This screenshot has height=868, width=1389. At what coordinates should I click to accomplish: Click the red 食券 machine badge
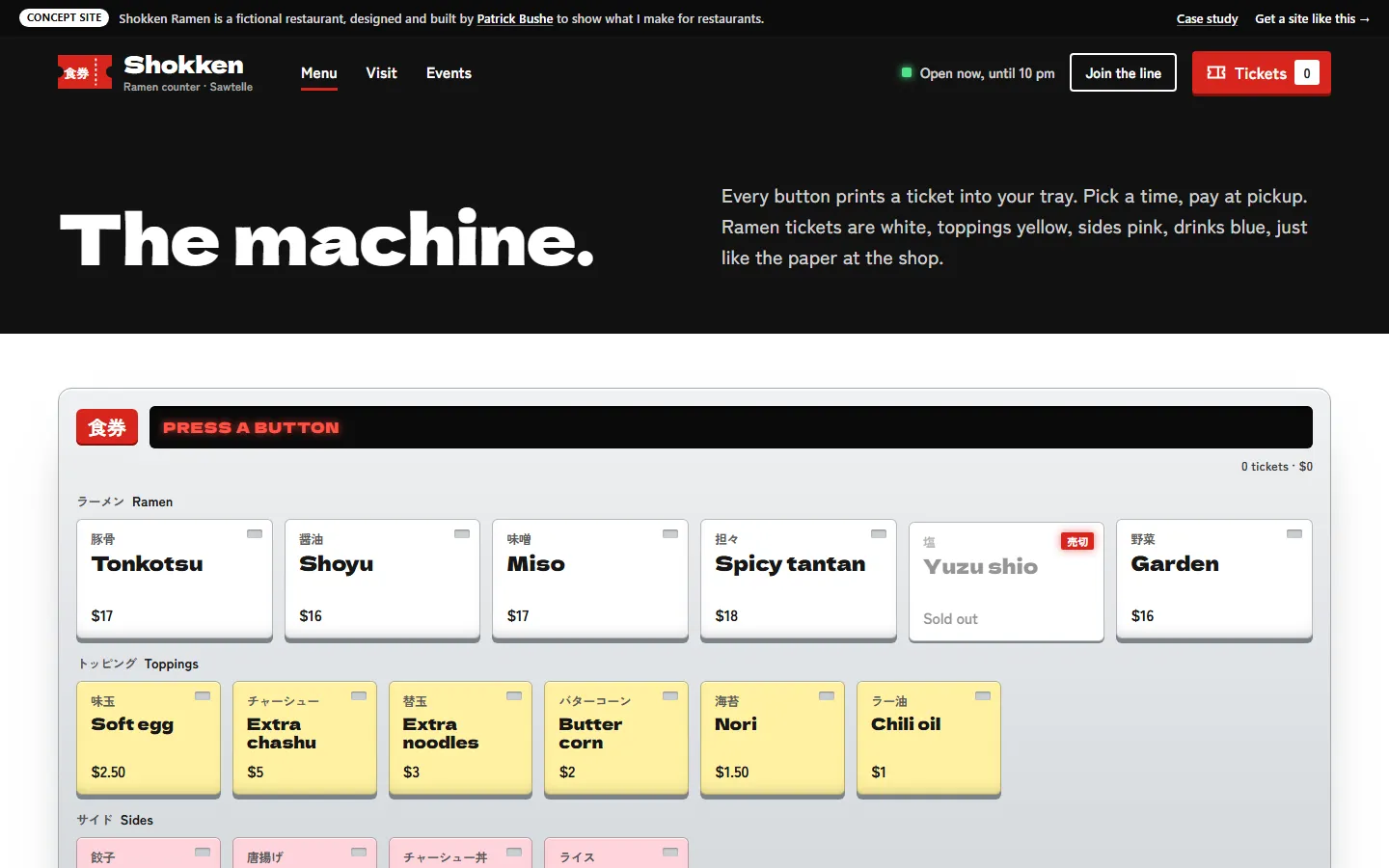coord(107,427)
